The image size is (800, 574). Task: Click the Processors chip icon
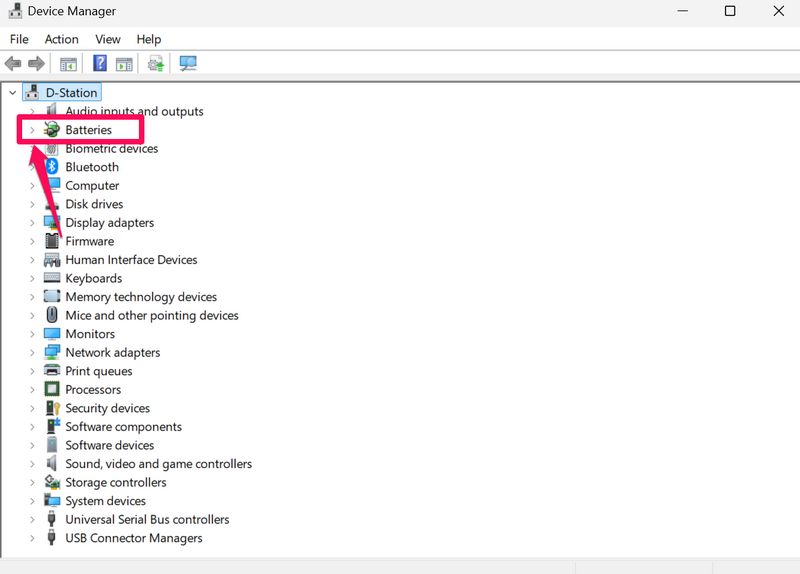point(53,390)
